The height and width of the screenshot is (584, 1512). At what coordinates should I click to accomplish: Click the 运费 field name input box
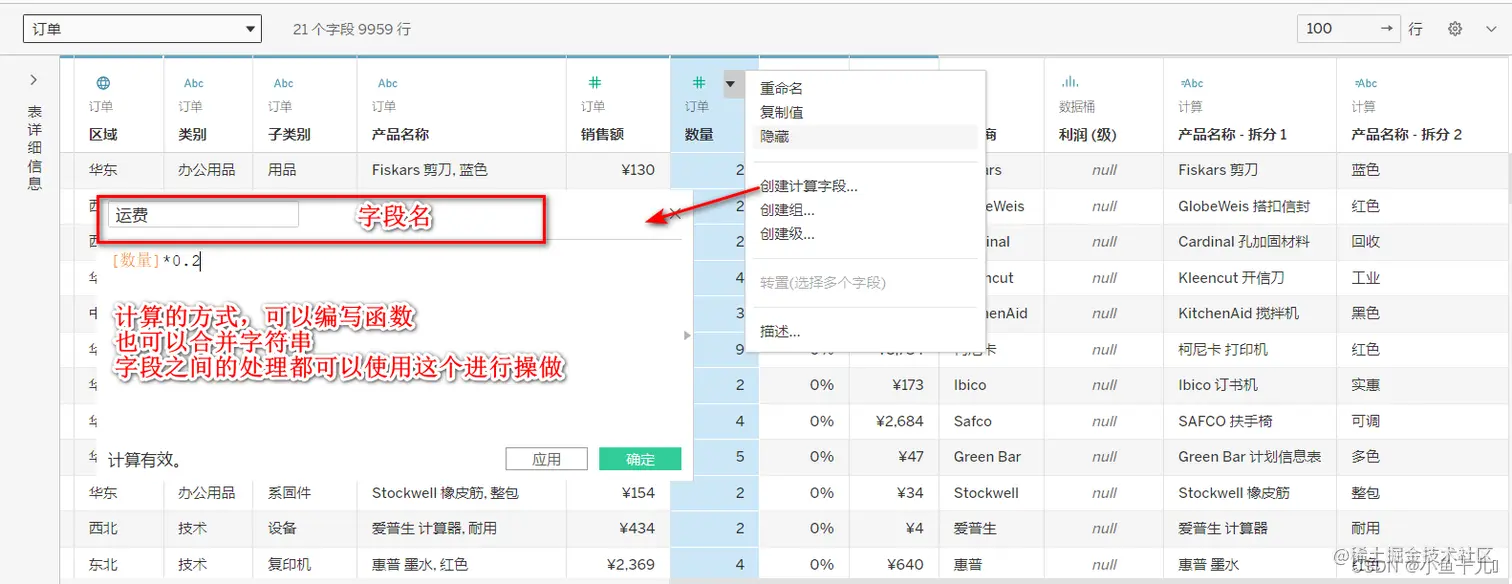tap(200, 214)
